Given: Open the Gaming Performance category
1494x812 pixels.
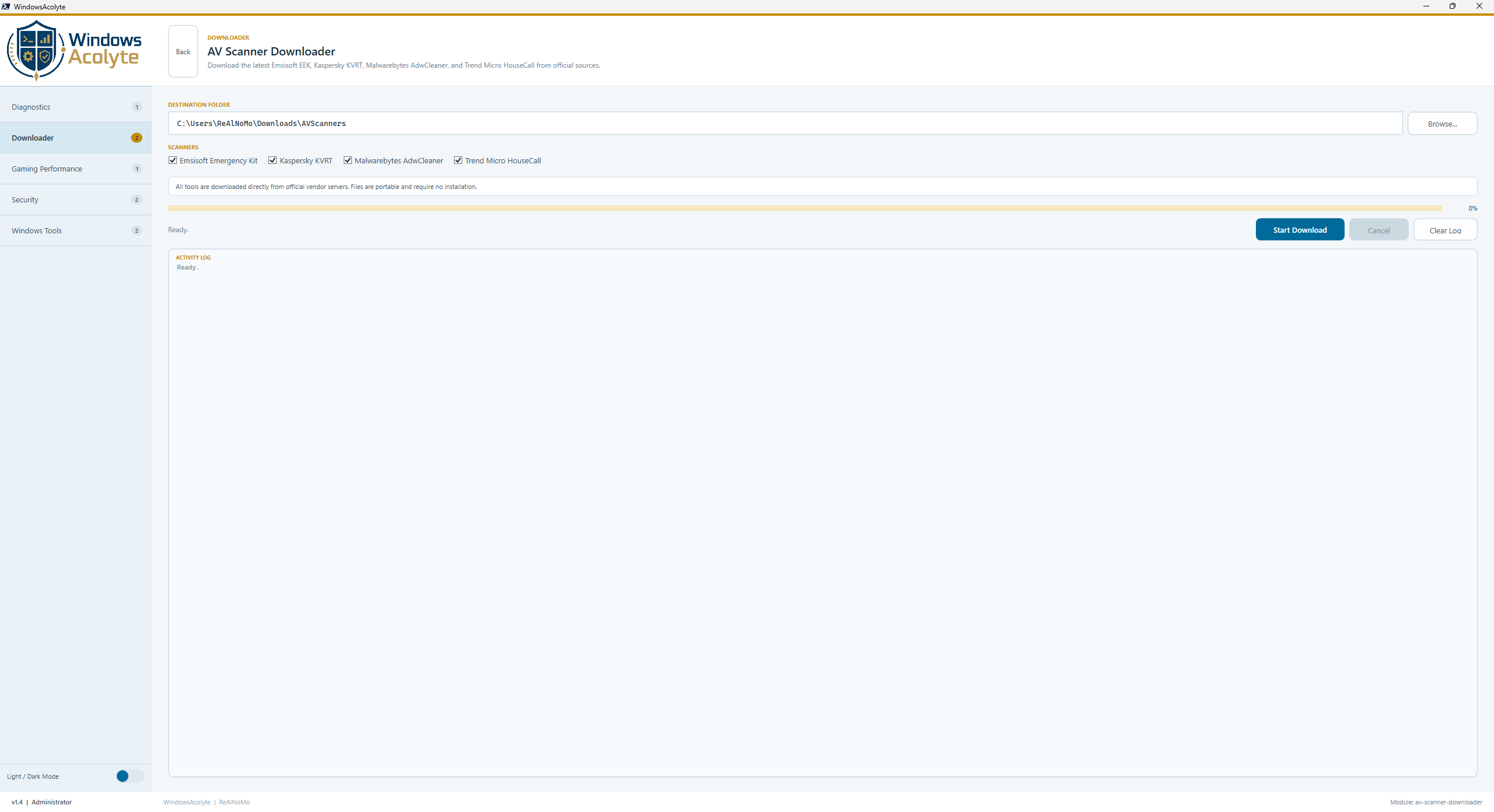Looking at the screenshot, I should 76,169.
